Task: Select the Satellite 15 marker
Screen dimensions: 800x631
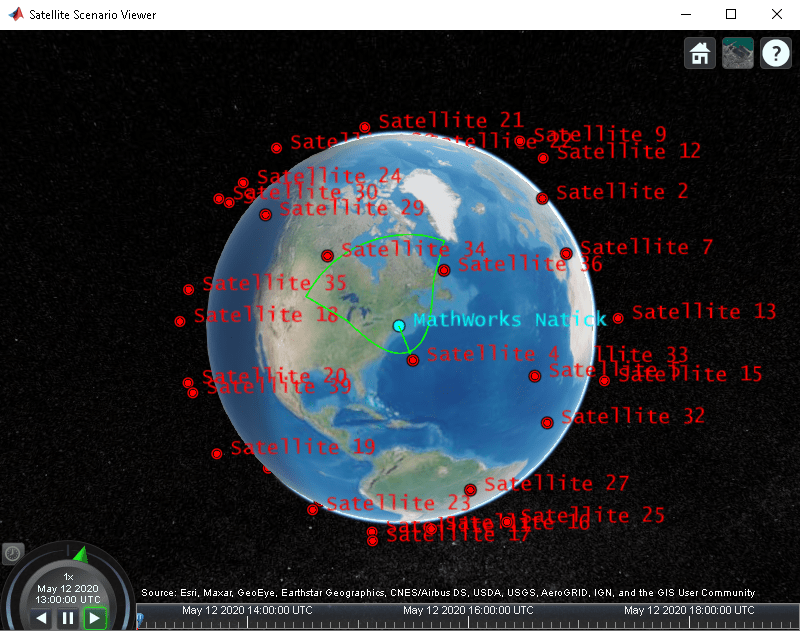Action: 605,381
